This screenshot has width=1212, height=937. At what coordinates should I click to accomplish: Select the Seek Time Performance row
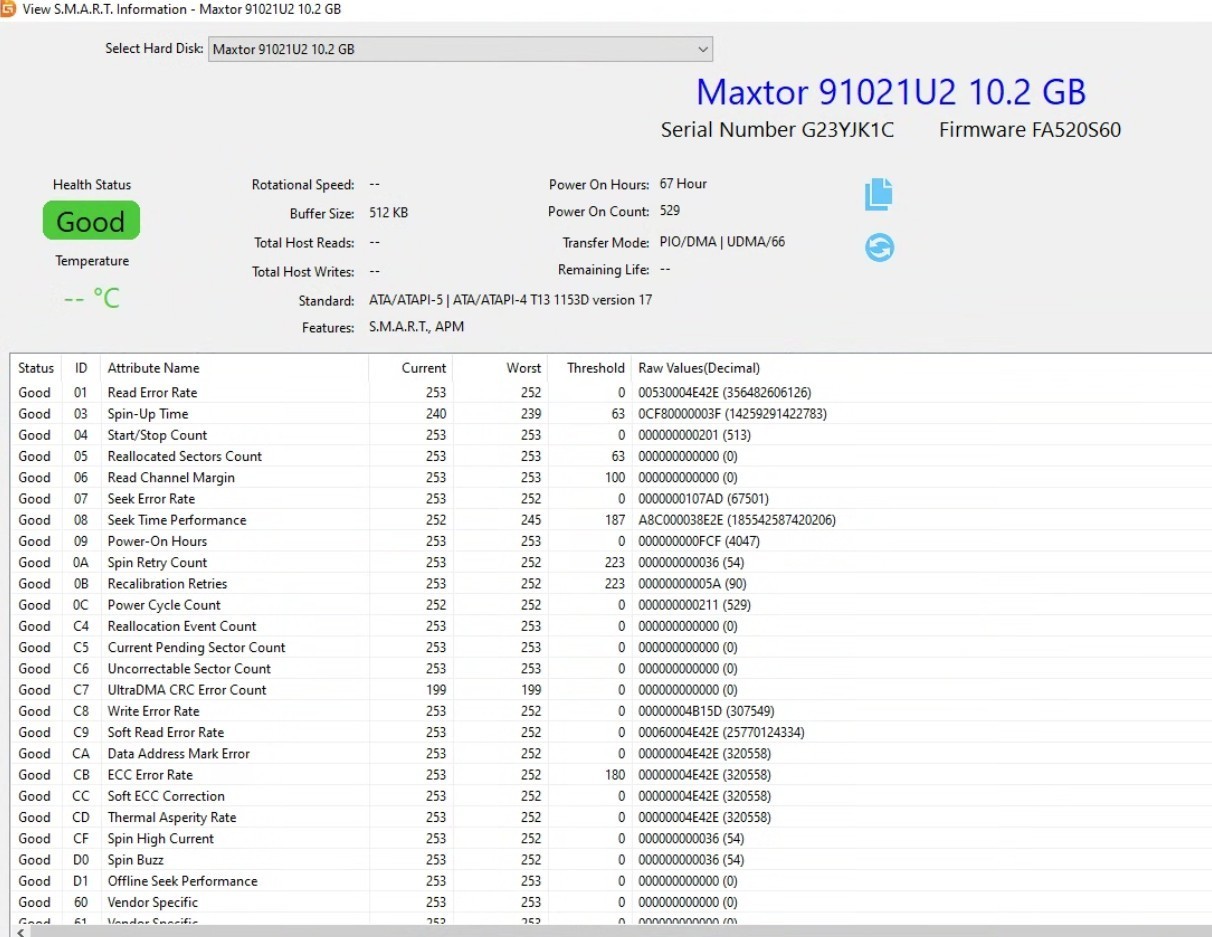612,520
